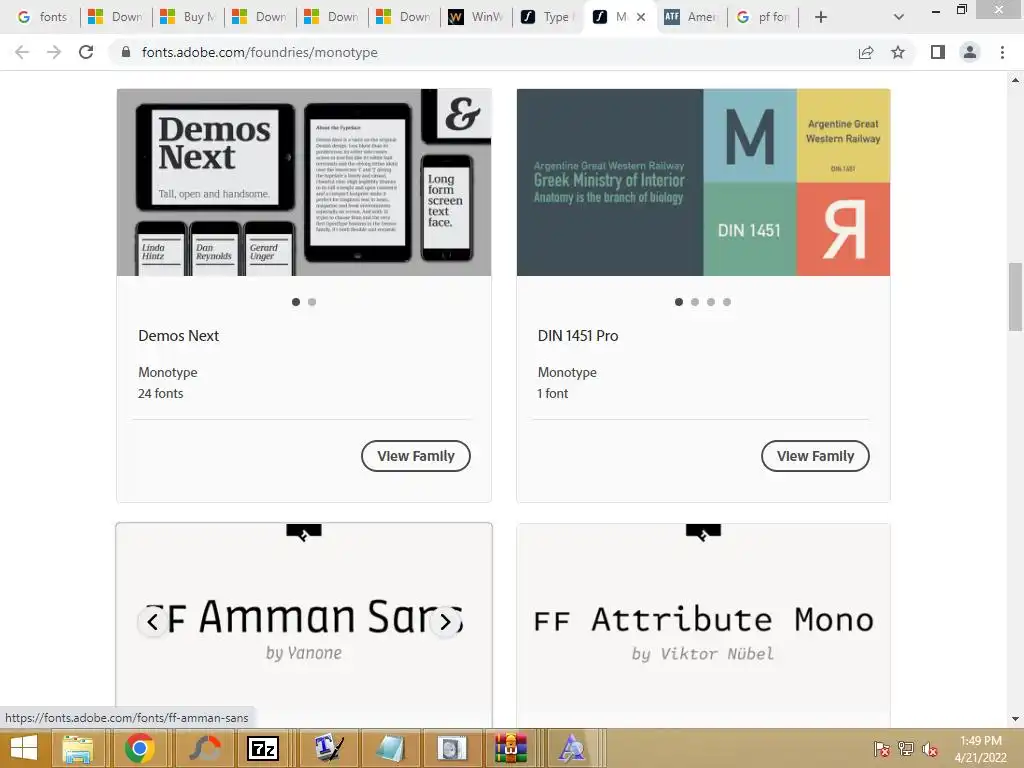
Task: Open a new browser tab
Action: [821, 17]
